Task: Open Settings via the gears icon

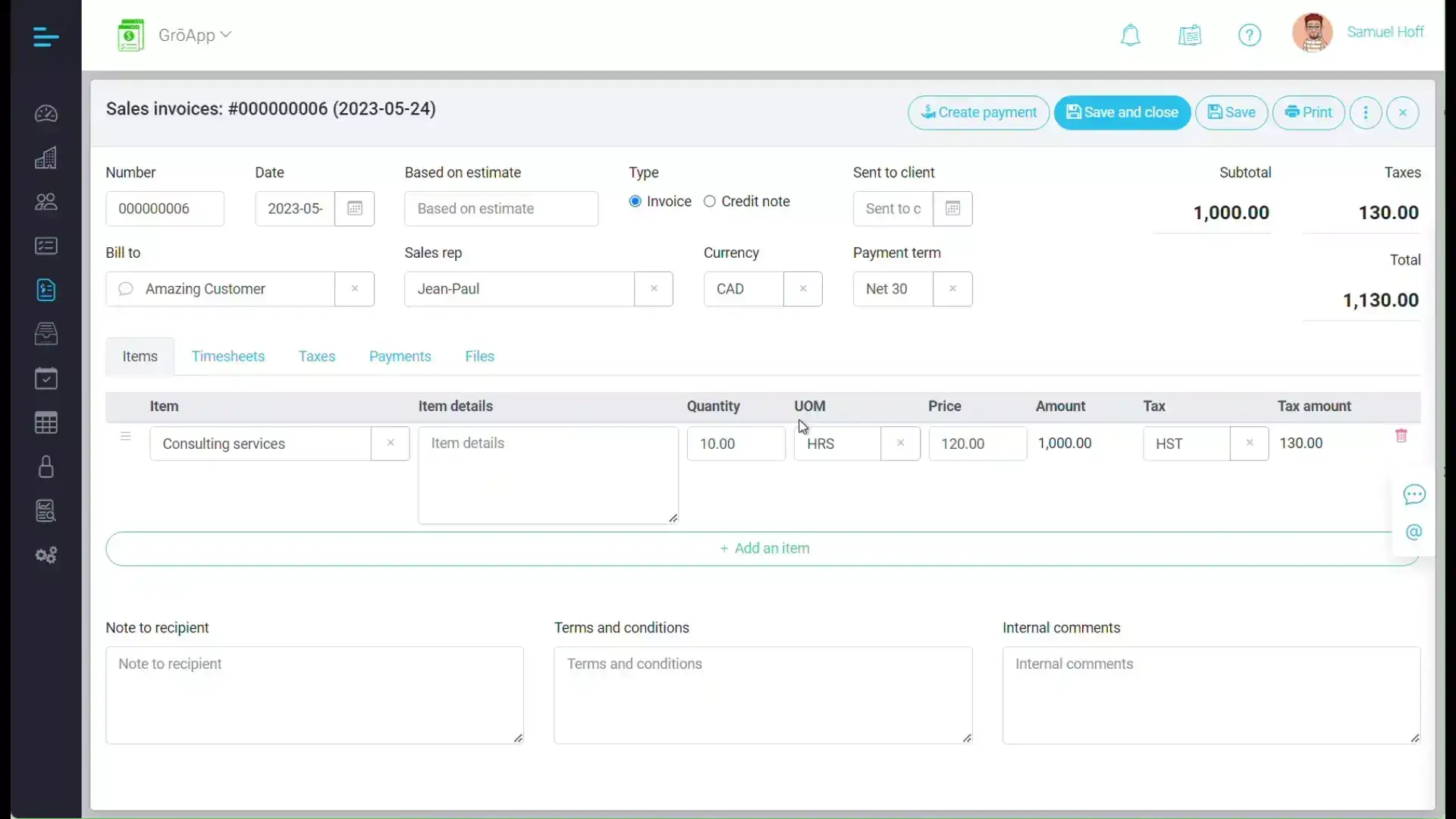Action: (x=45, y=555)
